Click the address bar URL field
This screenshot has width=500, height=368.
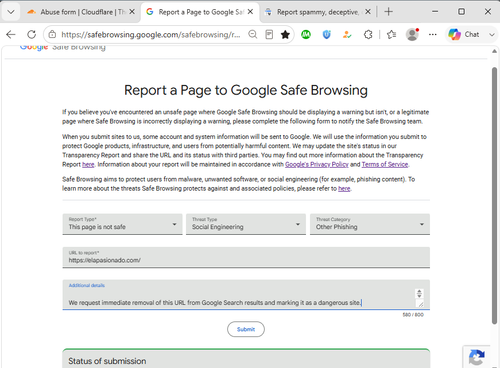pyautogui.click(x=151, y=34)
